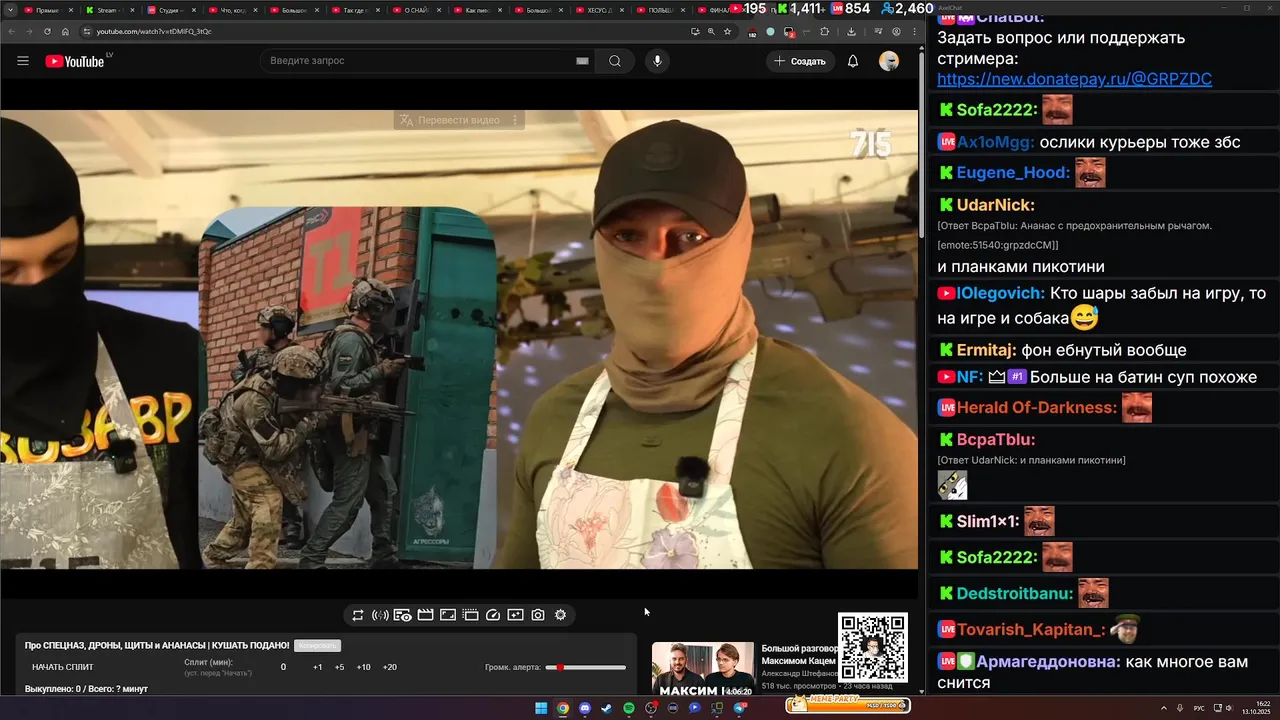
Task: Take a screenshot with the camera icon
Action: click(538, 615)
